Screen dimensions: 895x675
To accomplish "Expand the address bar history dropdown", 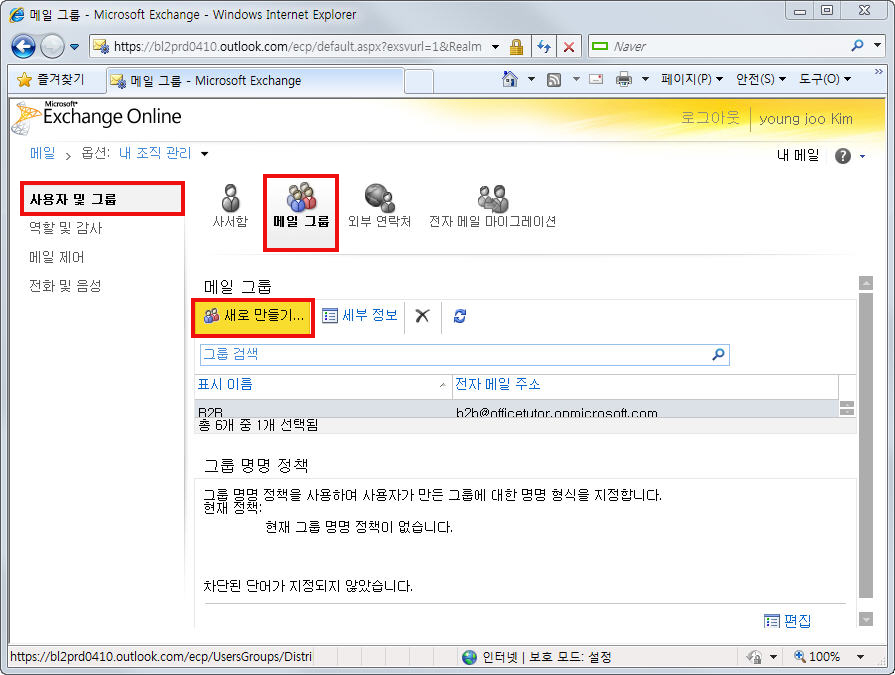I will pyautogui.click(x=495, y=47).
